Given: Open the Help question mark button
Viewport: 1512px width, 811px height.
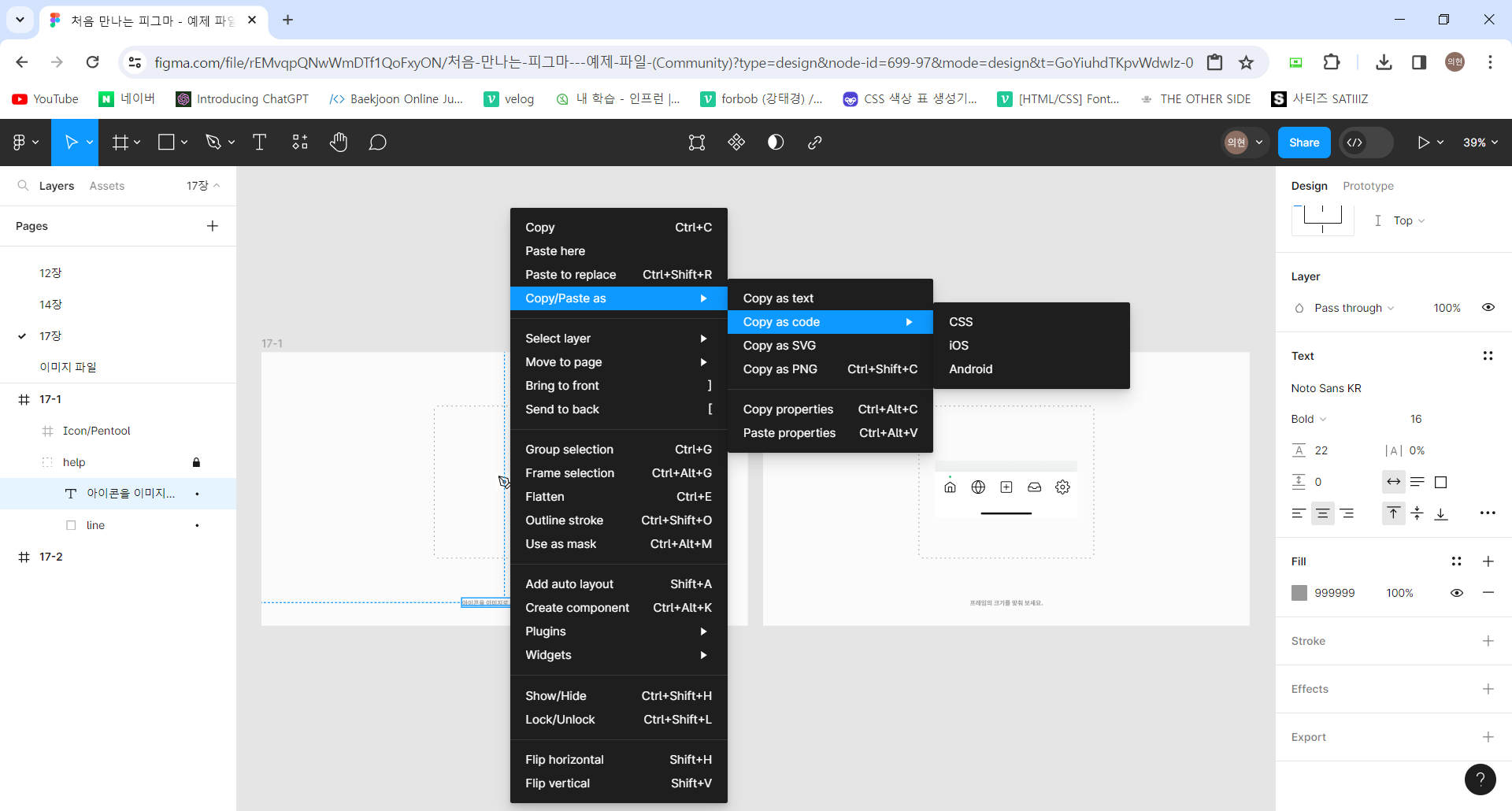Looking at the screenshot, I should [1480, 780].
